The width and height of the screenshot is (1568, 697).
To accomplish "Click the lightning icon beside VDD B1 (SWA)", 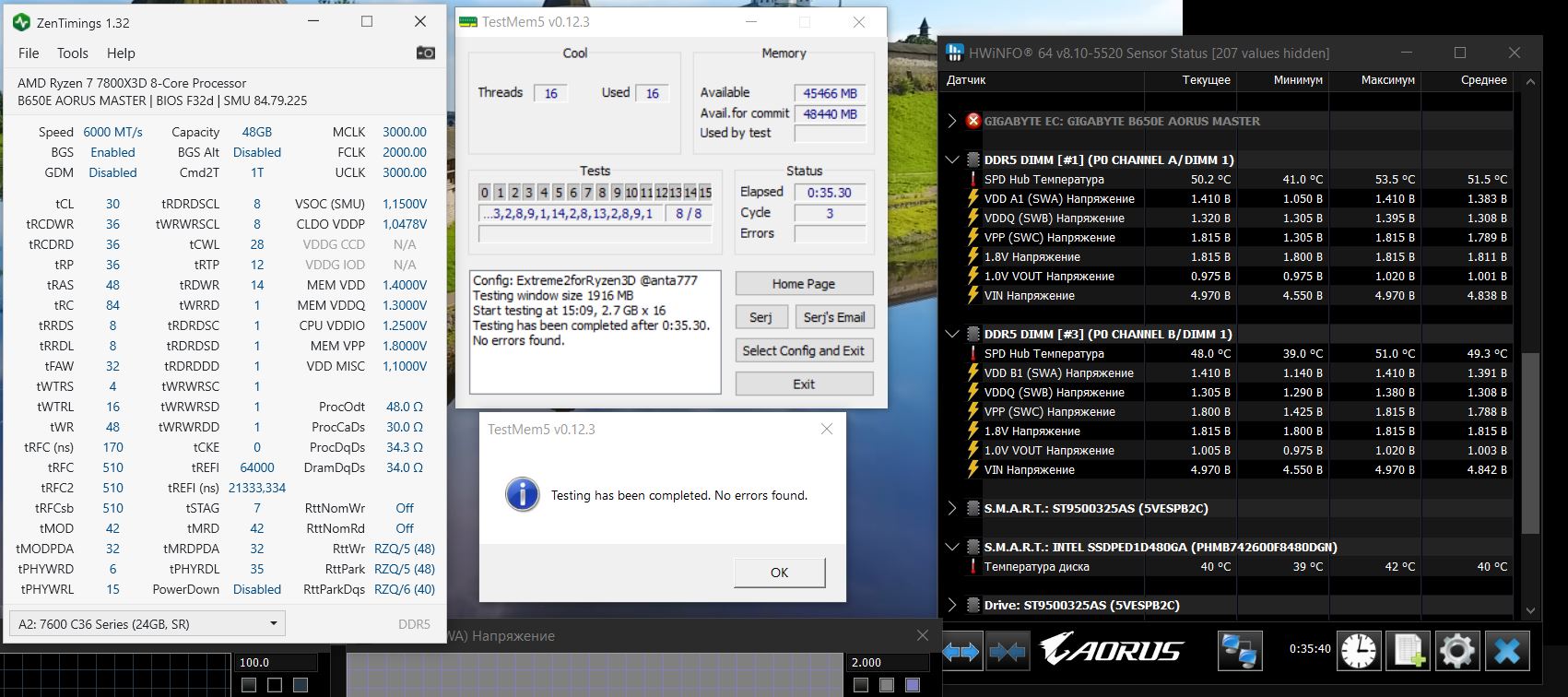I will click(x=973, y=372).
